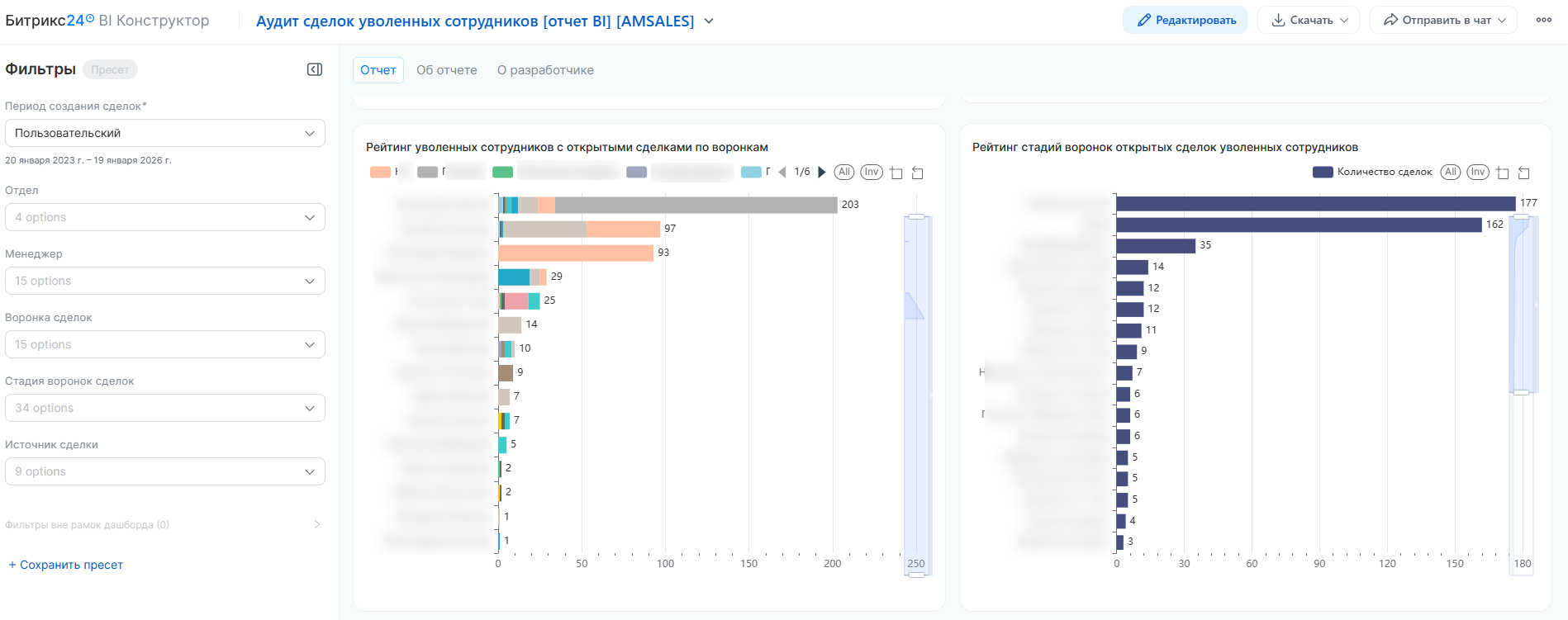
Task: Click the Сохранить пресет link
Action: coord(66,565)
